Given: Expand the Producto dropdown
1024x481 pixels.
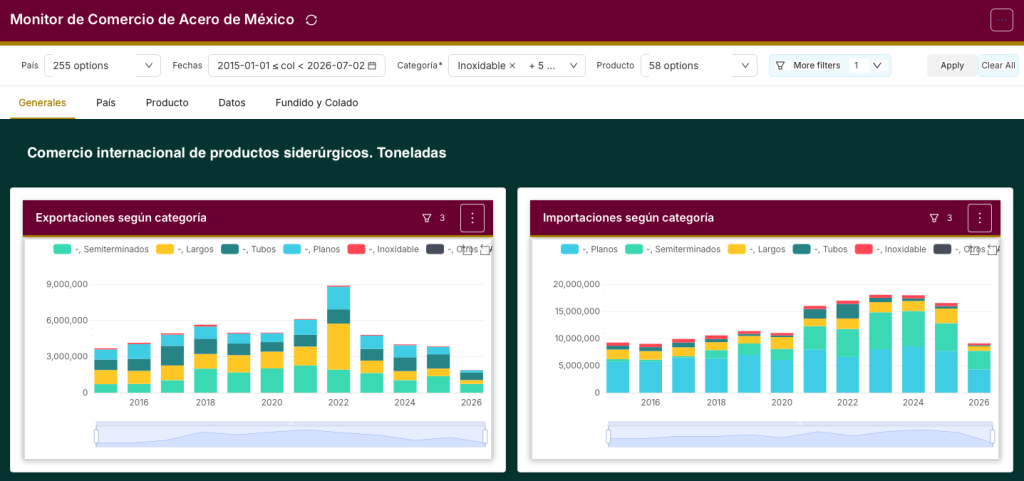Looking at the screenshot, I should point(699,66).
